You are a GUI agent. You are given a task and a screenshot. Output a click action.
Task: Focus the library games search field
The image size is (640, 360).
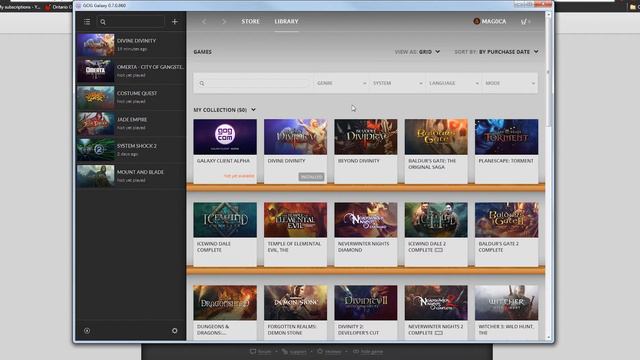253,83
